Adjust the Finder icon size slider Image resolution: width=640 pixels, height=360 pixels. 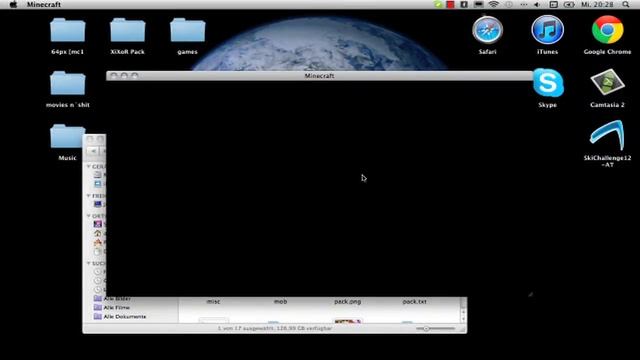tap(436, 328)
